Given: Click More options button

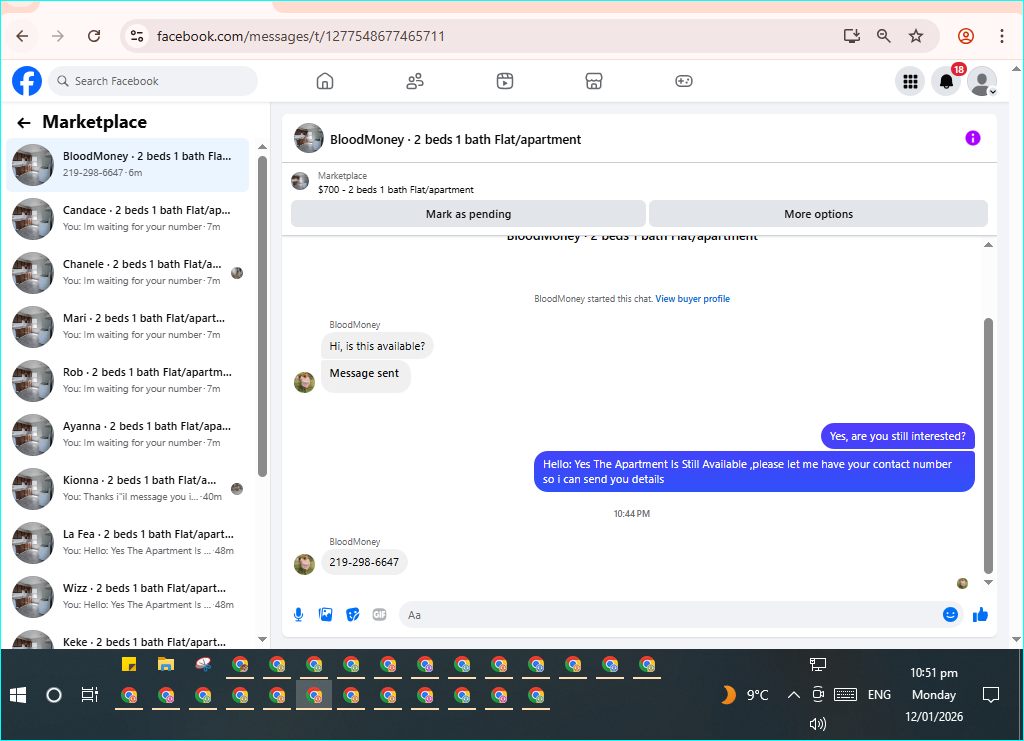Looking at the screenshot, I should pyautogui.click(x=818, y=214).
